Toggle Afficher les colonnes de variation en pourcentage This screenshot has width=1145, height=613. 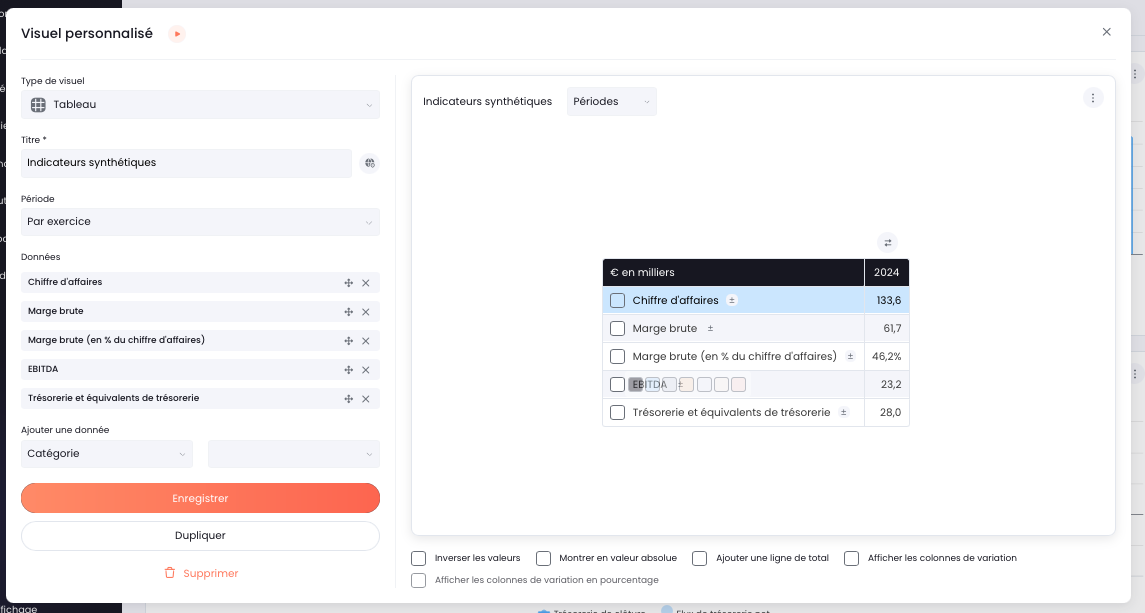pos(418,580)
